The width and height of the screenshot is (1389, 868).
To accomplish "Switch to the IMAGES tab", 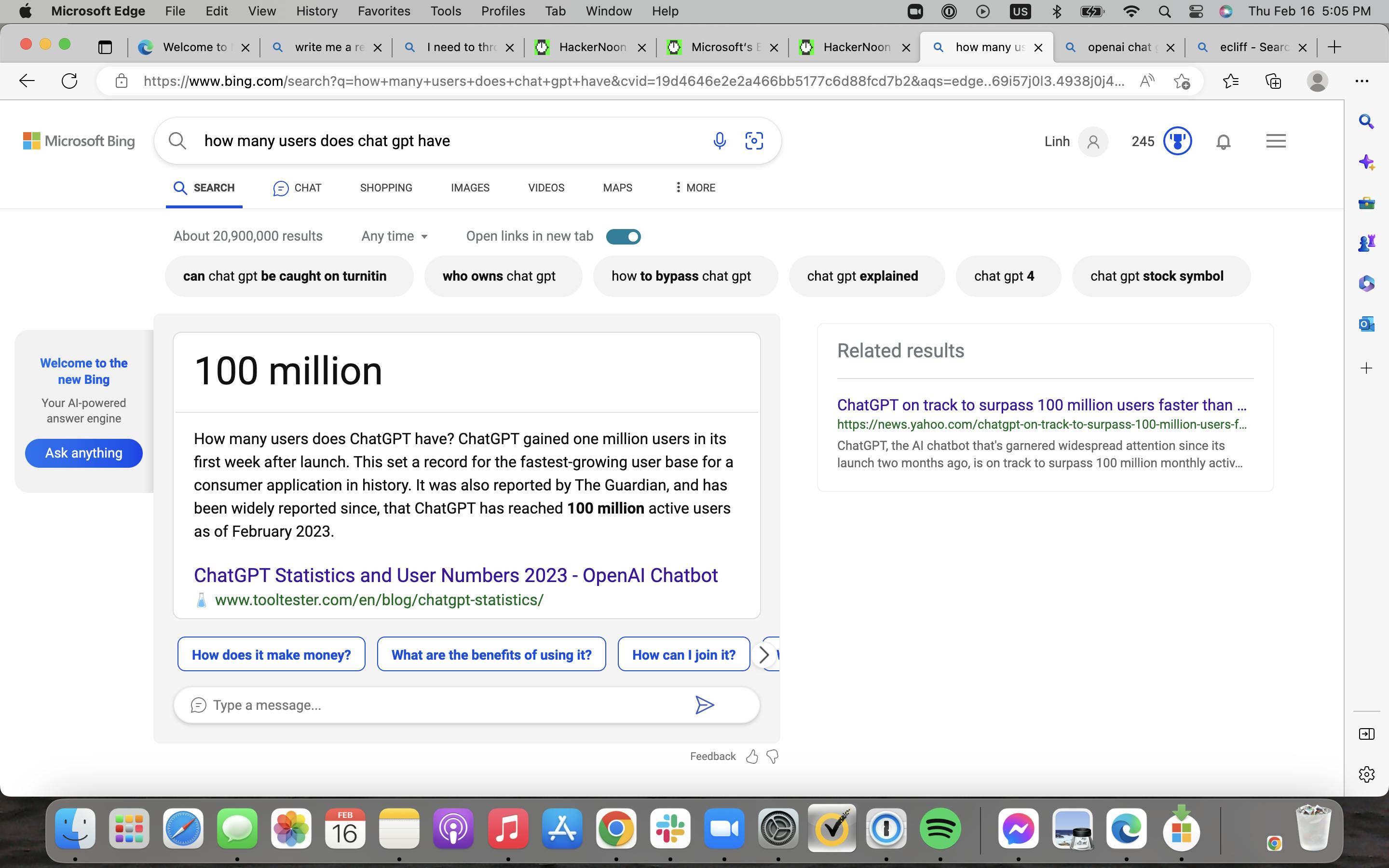I will click(x=470, y=188).
